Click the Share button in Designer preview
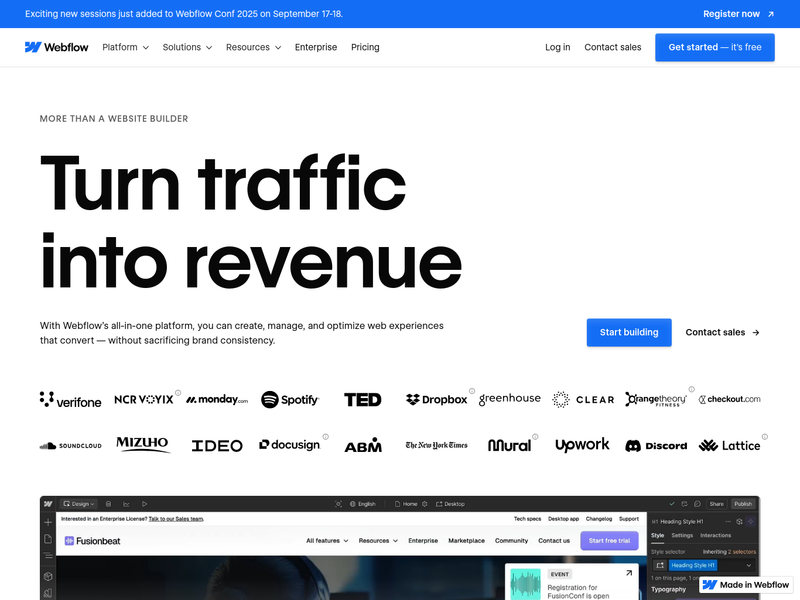This screenshot has height=600, width=800. pyautogui.click(x=716, y=504)
